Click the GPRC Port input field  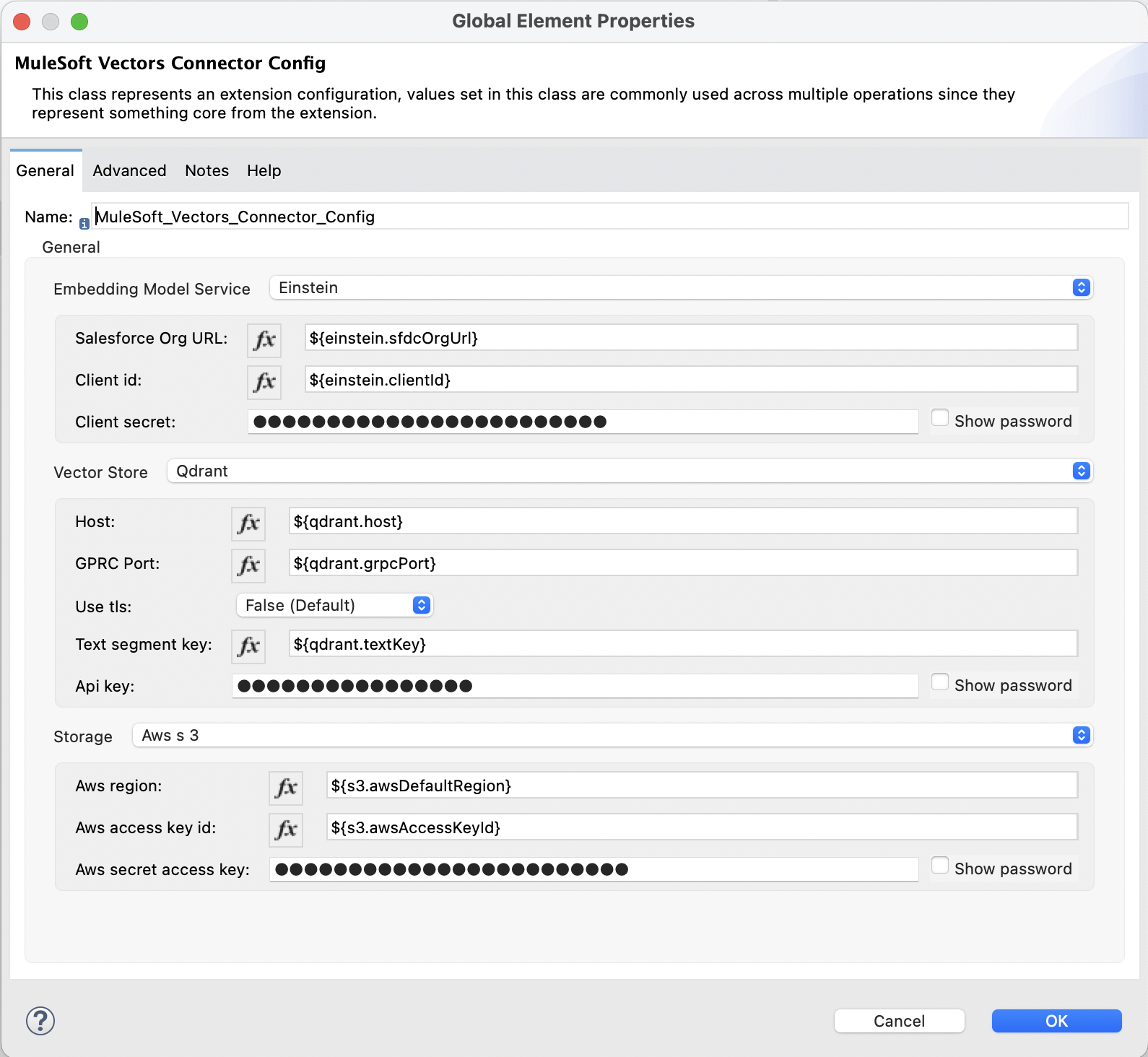[683, 563]
